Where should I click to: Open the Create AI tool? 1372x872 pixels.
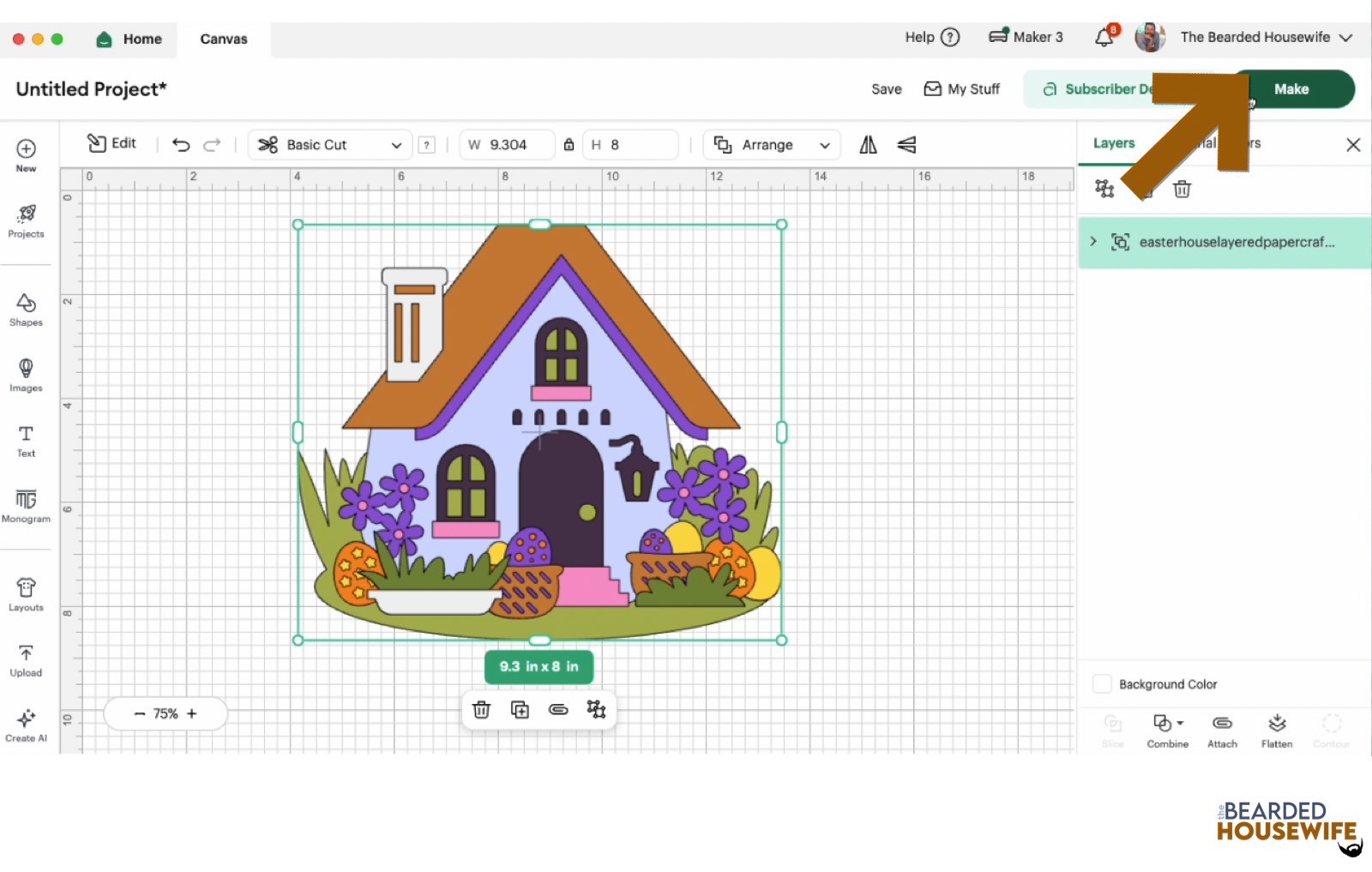point(26,725)
